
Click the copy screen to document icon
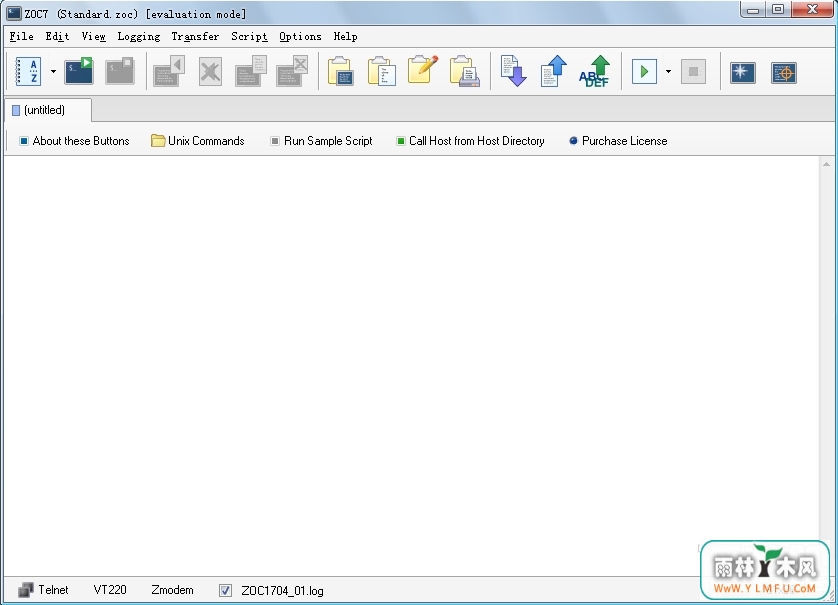(x=251, y=71)
